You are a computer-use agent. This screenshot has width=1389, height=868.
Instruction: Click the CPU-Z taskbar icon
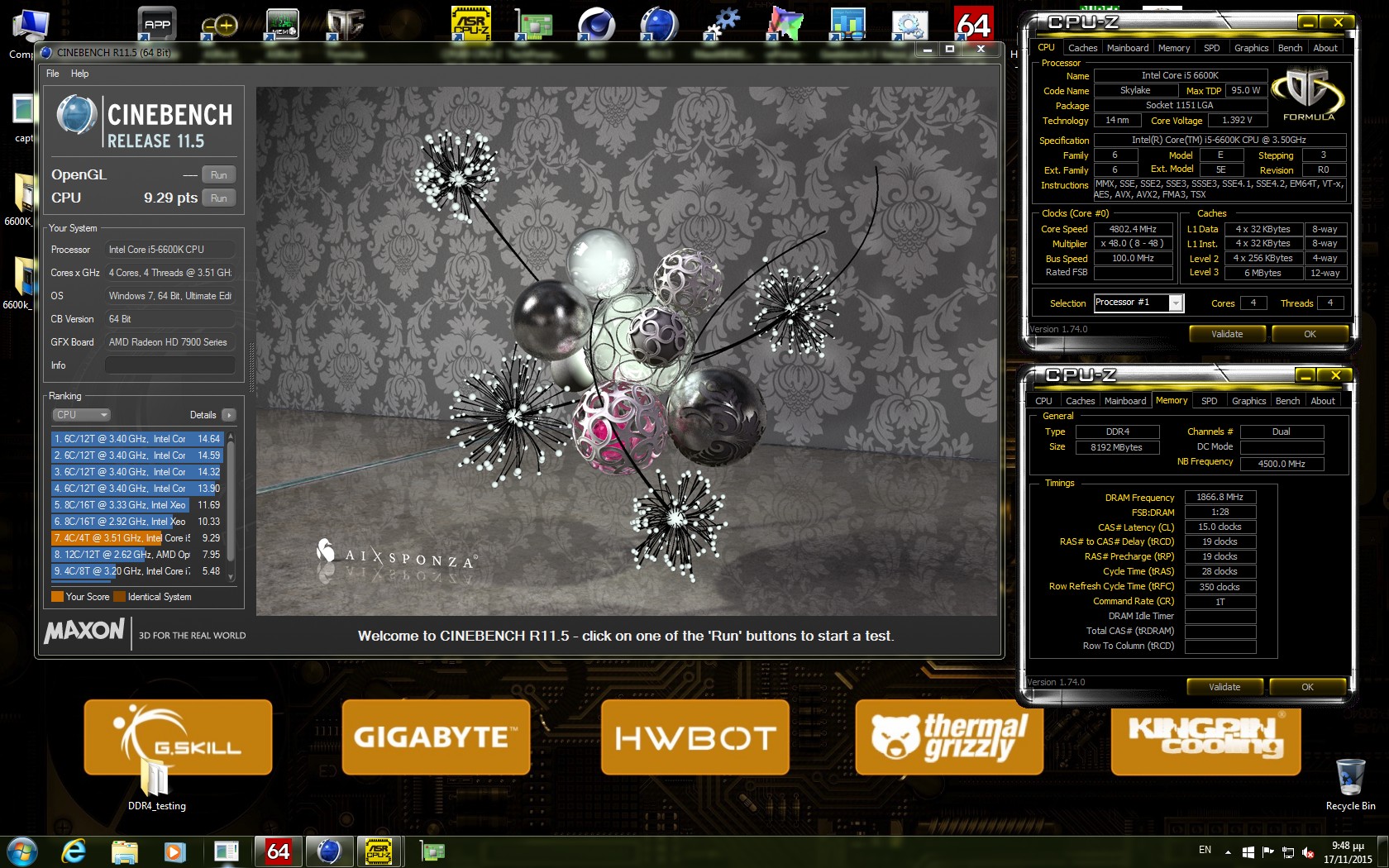pyautogui.click(x=379, y=851)
